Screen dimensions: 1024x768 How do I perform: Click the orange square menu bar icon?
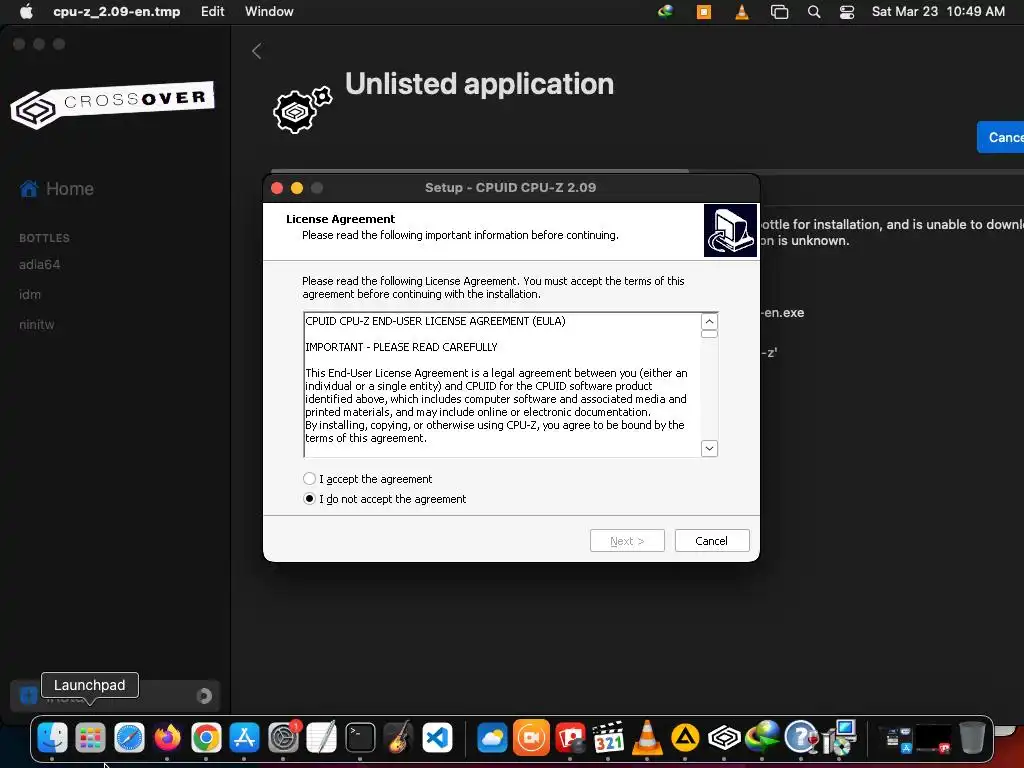pyautogui.click(x=703, y=12)
